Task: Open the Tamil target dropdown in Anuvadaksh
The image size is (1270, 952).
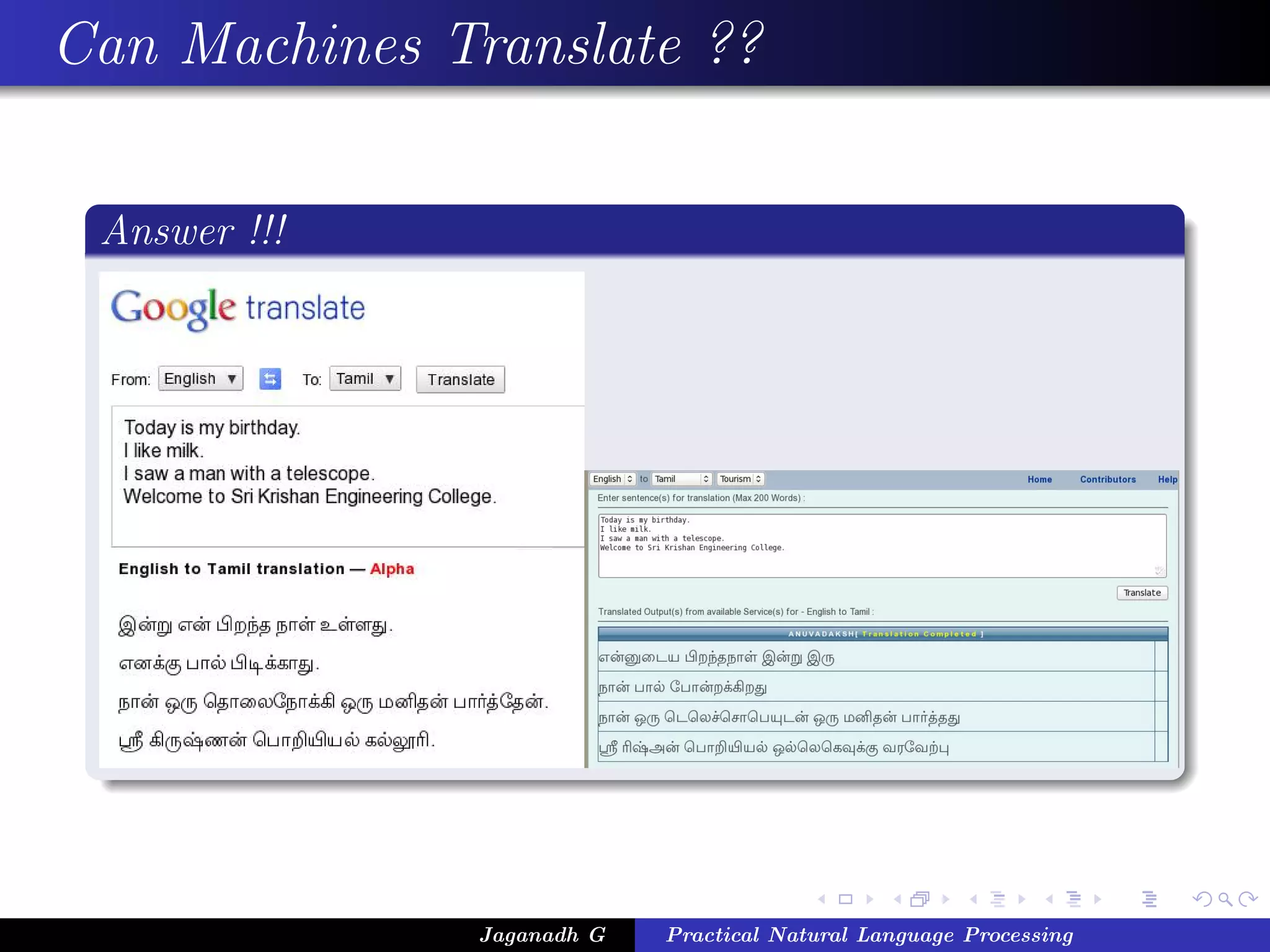Action: pyautogui.click(x=682, y=479)
